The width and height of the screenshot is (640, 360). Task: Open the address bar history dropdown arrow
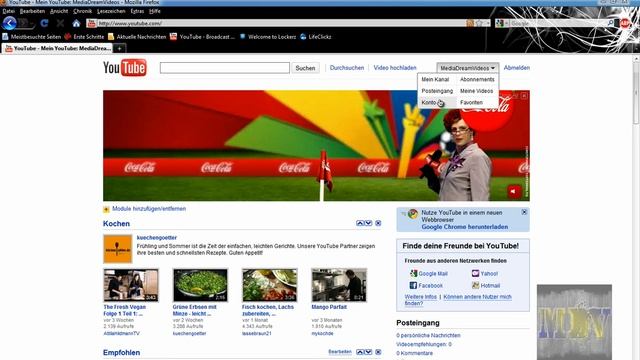pos(488,23)
